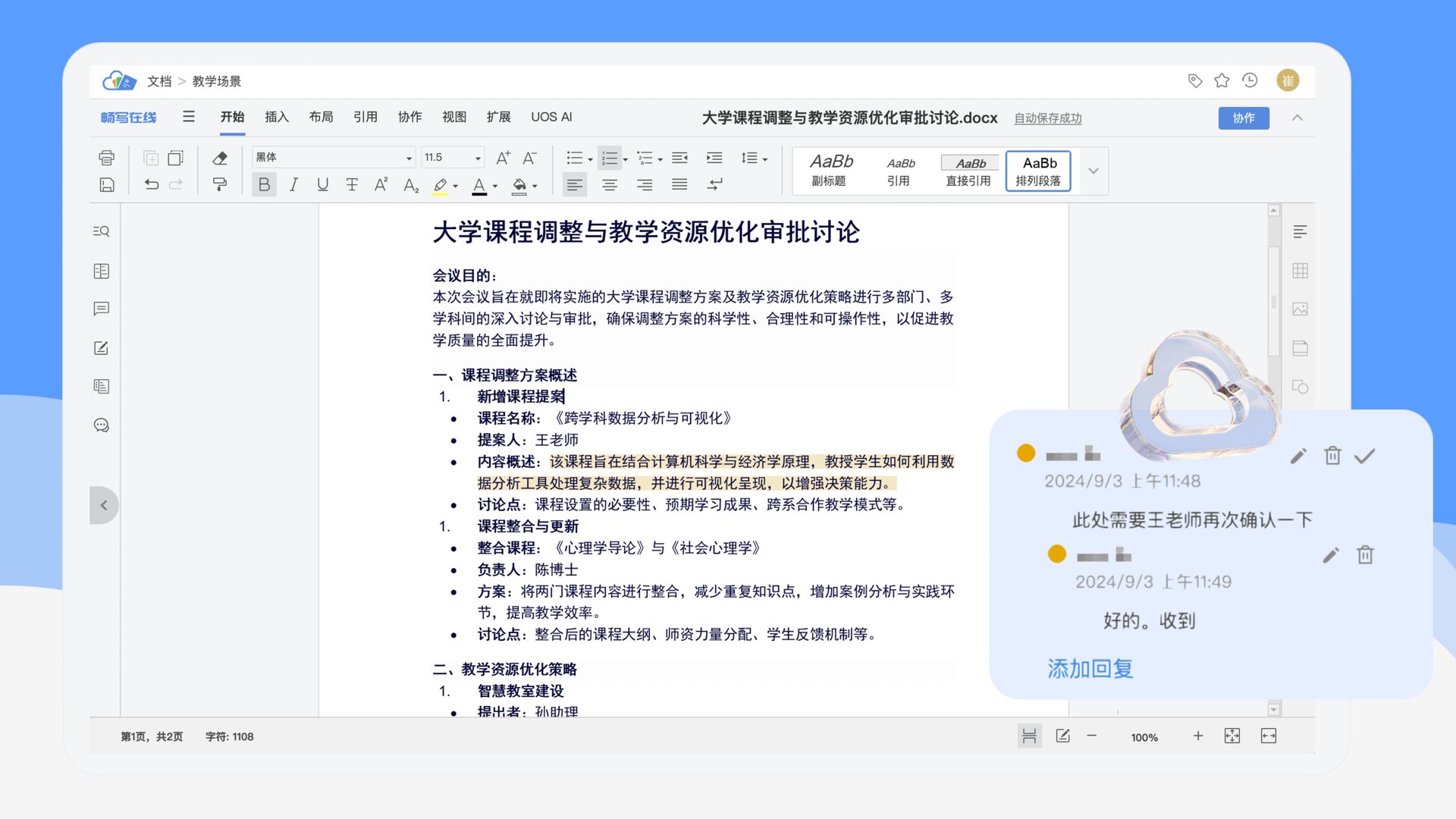Set center text alignment
1456x819 pixels.
click(x=610, y=184)
